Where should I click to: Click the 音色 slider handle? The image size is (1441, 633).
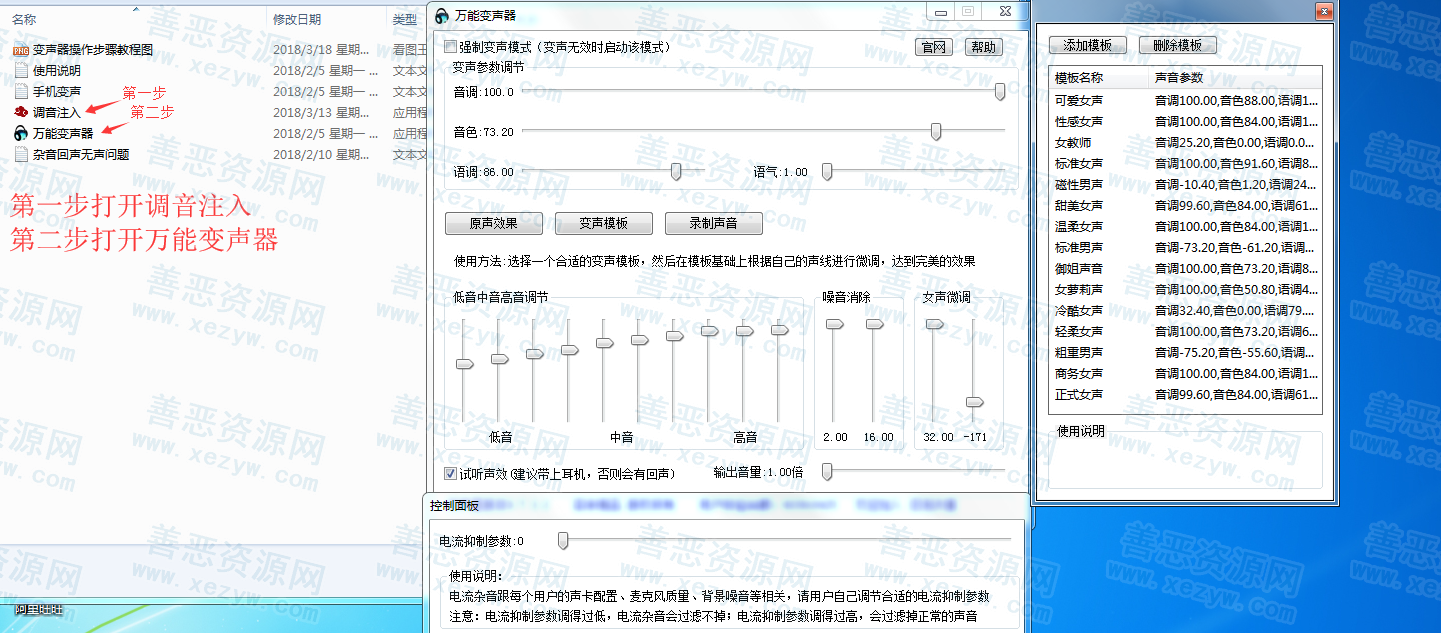coord(936,131)
